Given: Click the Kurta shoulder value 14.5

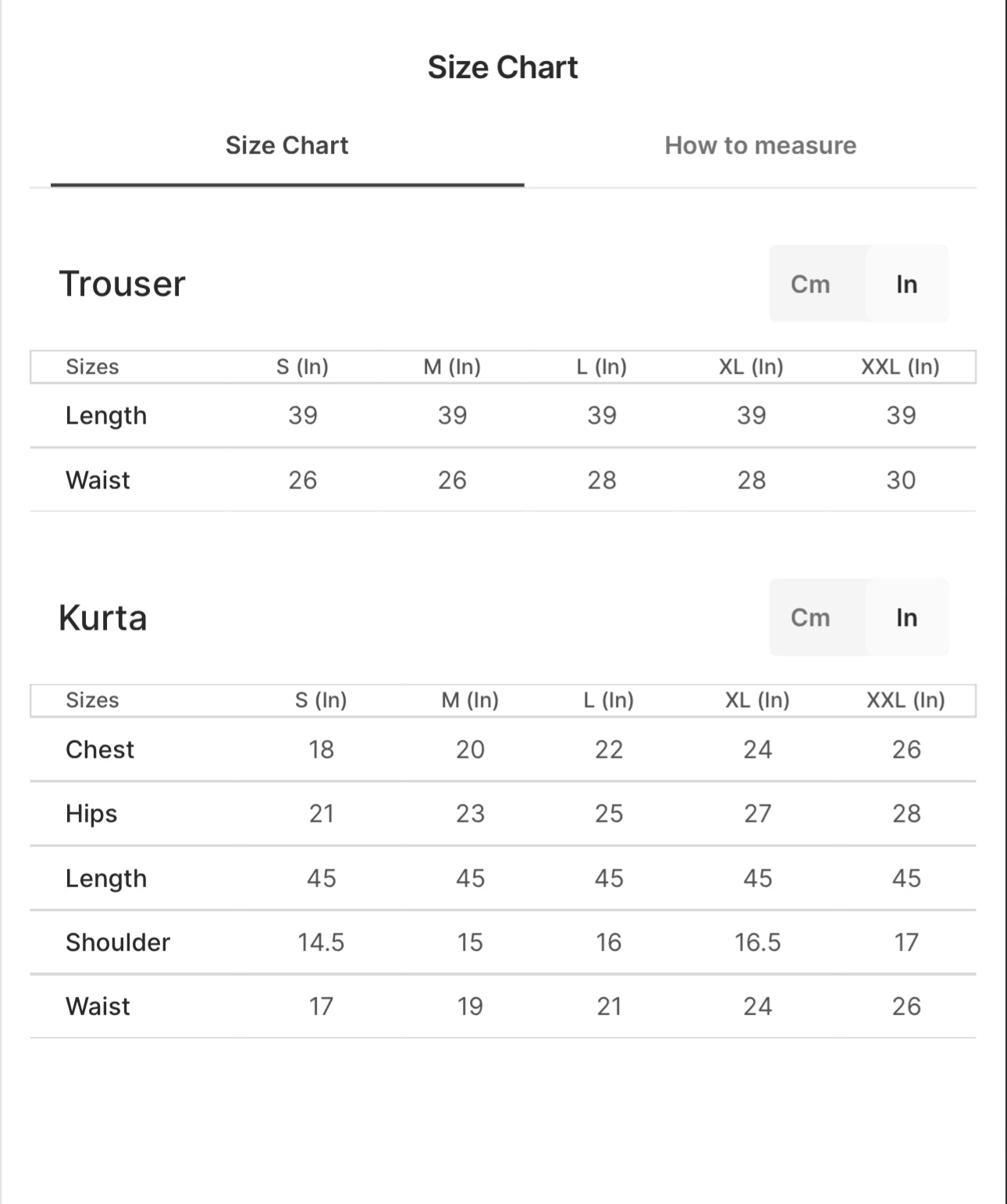Looking at the screenshot, I should click(321, 942).
